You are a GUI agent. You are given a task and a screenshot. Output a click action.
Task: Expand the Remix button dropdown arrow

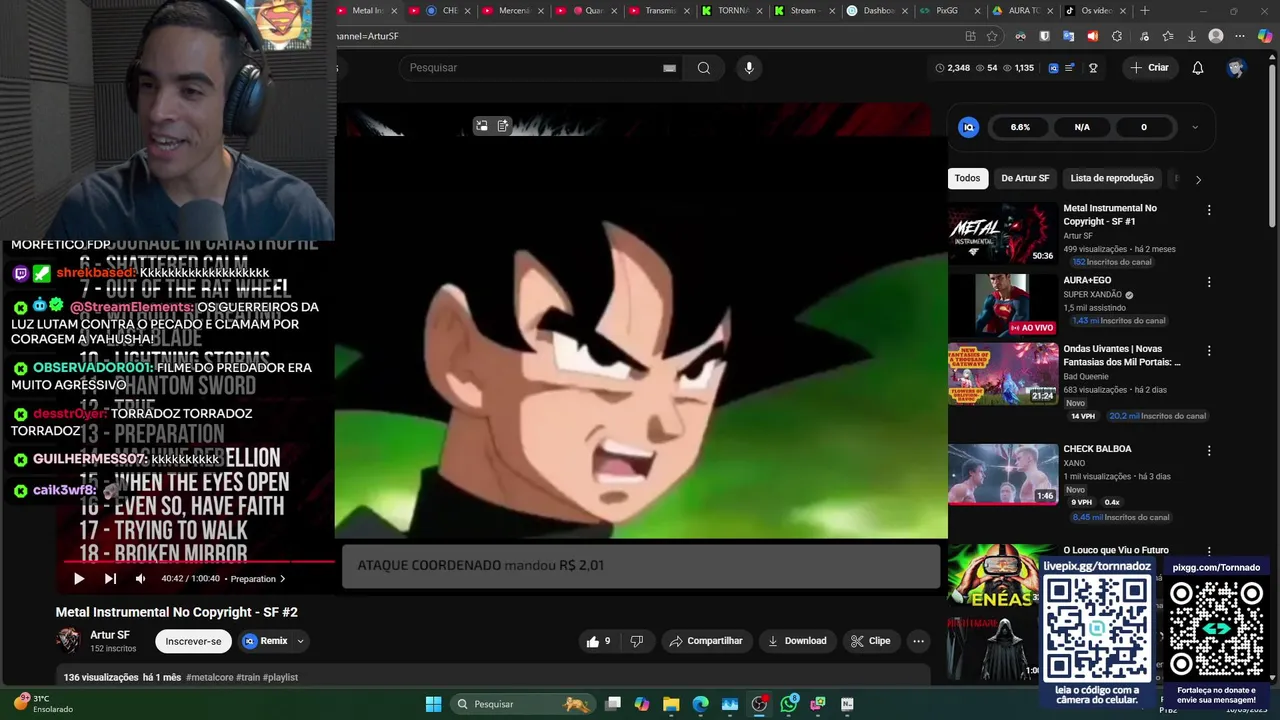300,641
